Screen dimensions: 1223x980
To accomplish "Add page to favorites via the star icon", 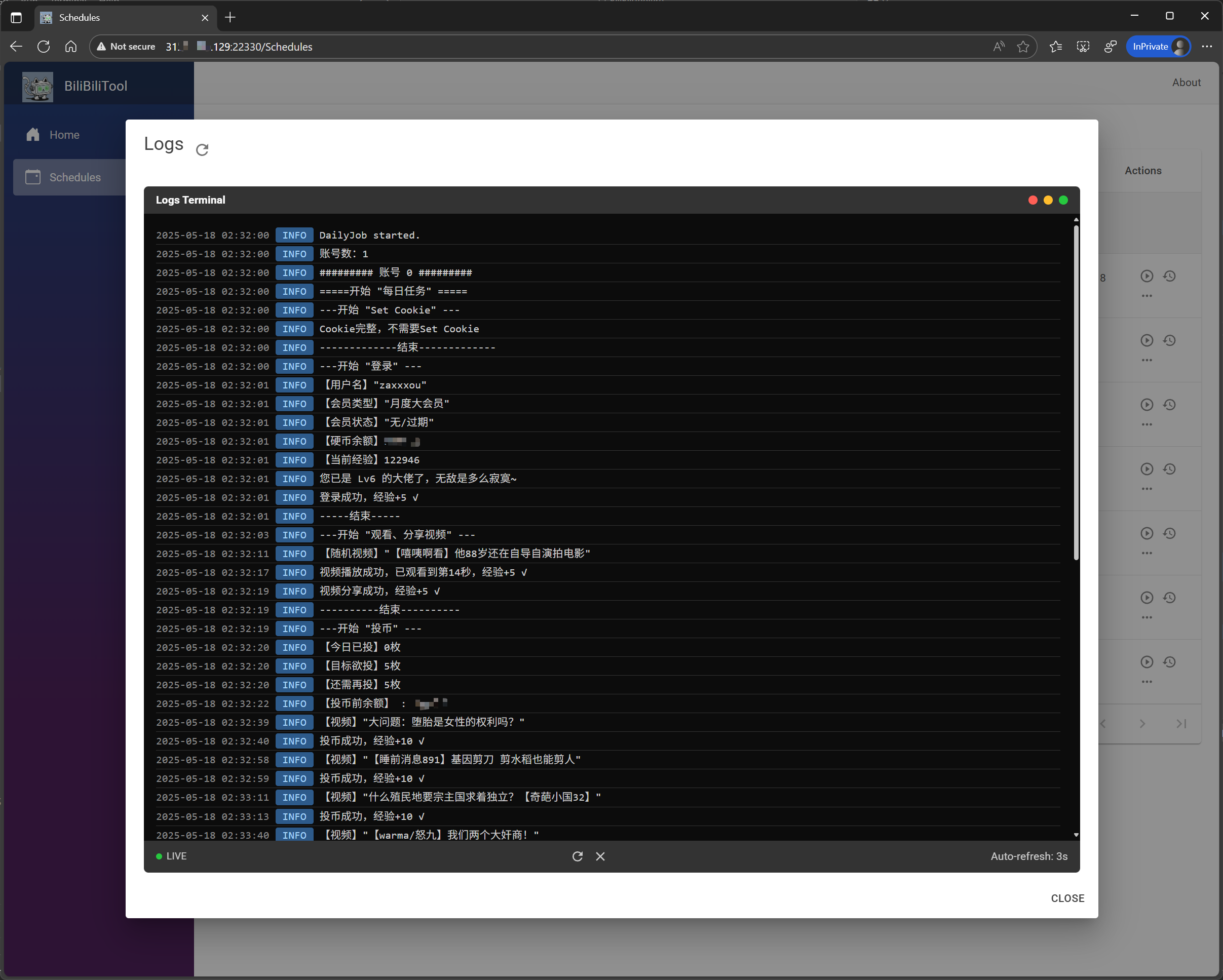I will coord(1023,47).
